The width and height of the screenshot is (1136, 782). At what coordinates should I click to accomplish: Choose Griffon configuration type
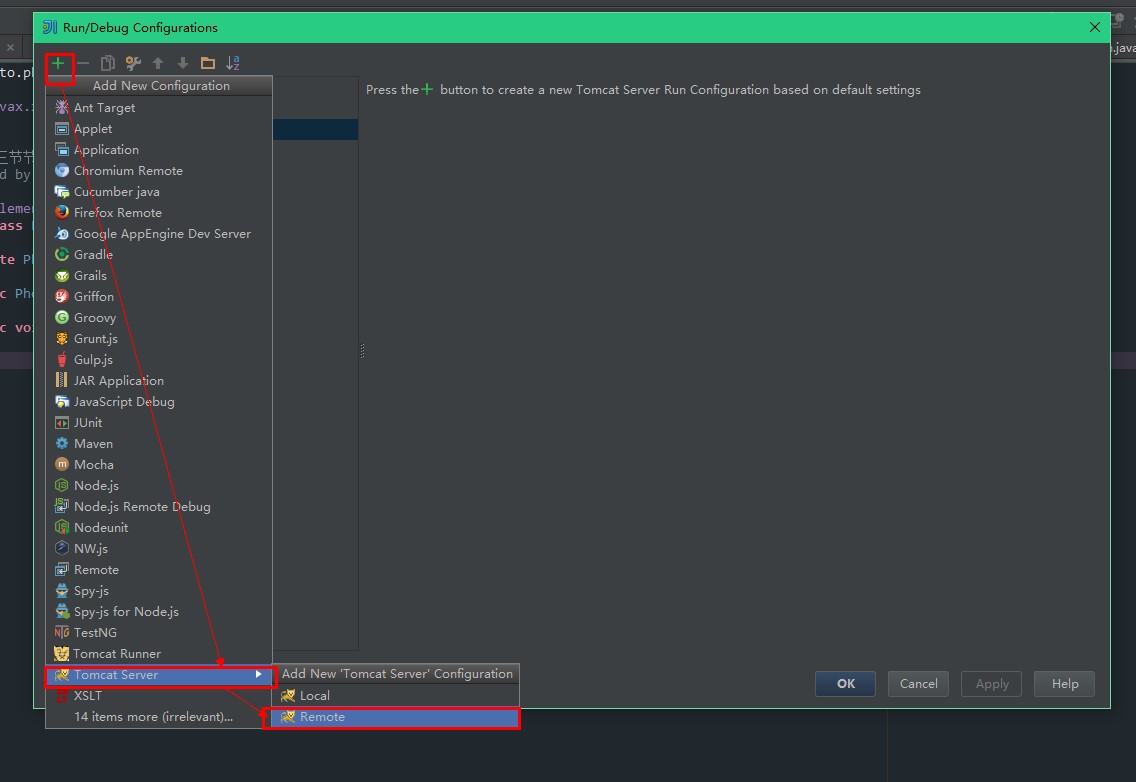click(159, 296)
